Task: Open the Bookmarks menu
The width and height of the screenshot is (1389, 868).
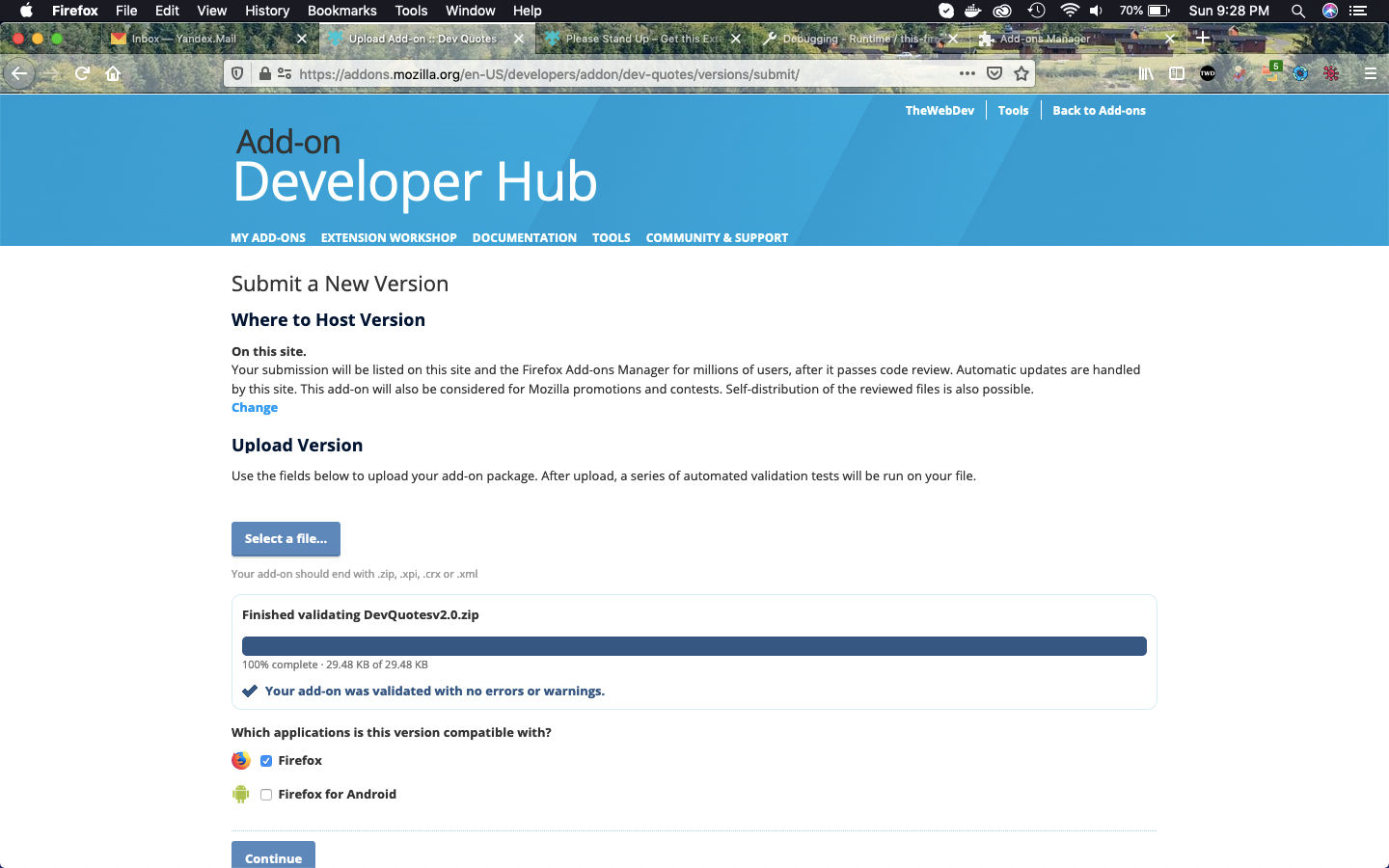Action: (341, 11)
